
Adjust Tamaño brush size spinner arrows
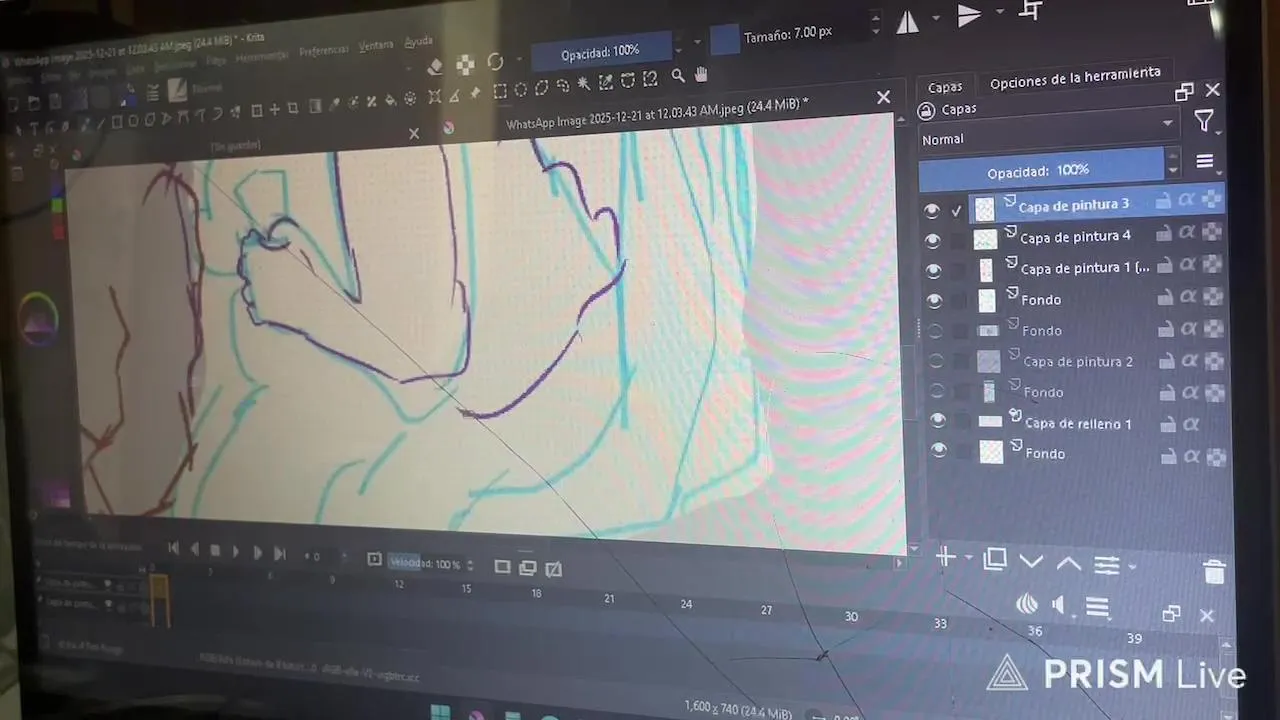coord(876,24)
